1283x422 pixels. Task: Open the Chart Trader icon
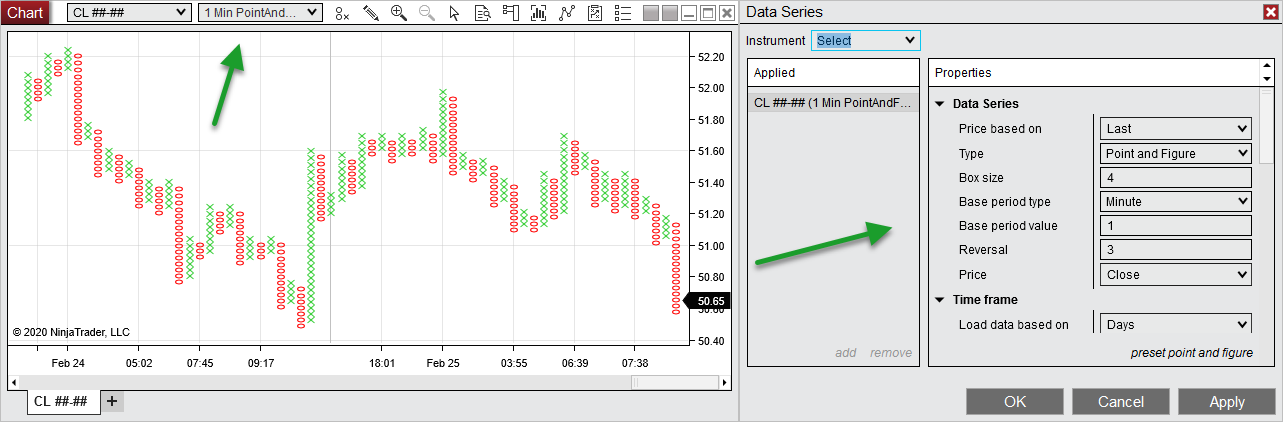[x=511, y=13]
